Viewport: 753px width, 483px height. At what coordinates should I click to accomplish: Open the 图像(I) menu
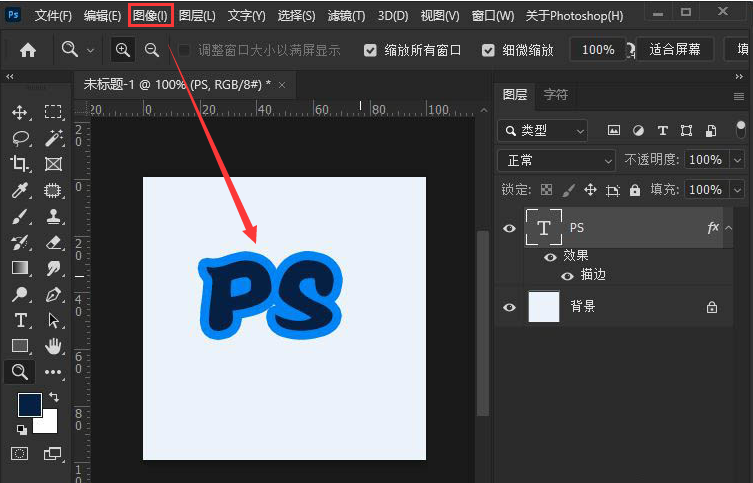point(150,16)
